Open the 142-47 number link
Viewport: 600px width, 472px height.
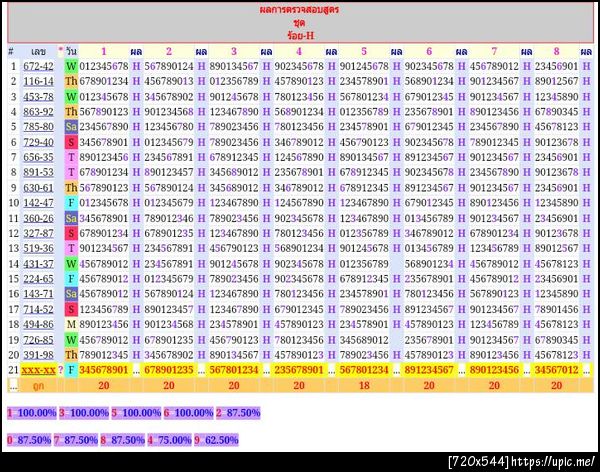point(38,203)
